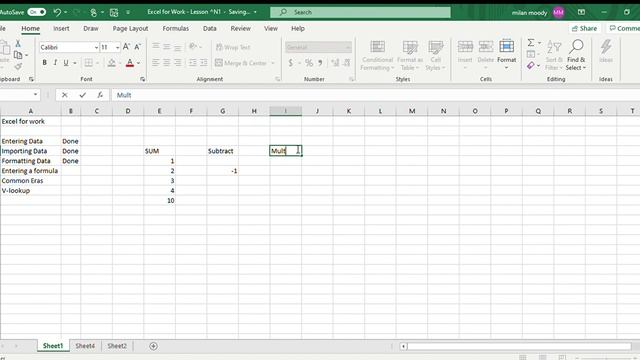Click the Comma Style icon
The height and width of the screenshot is (360, 640).
(320, 63)
